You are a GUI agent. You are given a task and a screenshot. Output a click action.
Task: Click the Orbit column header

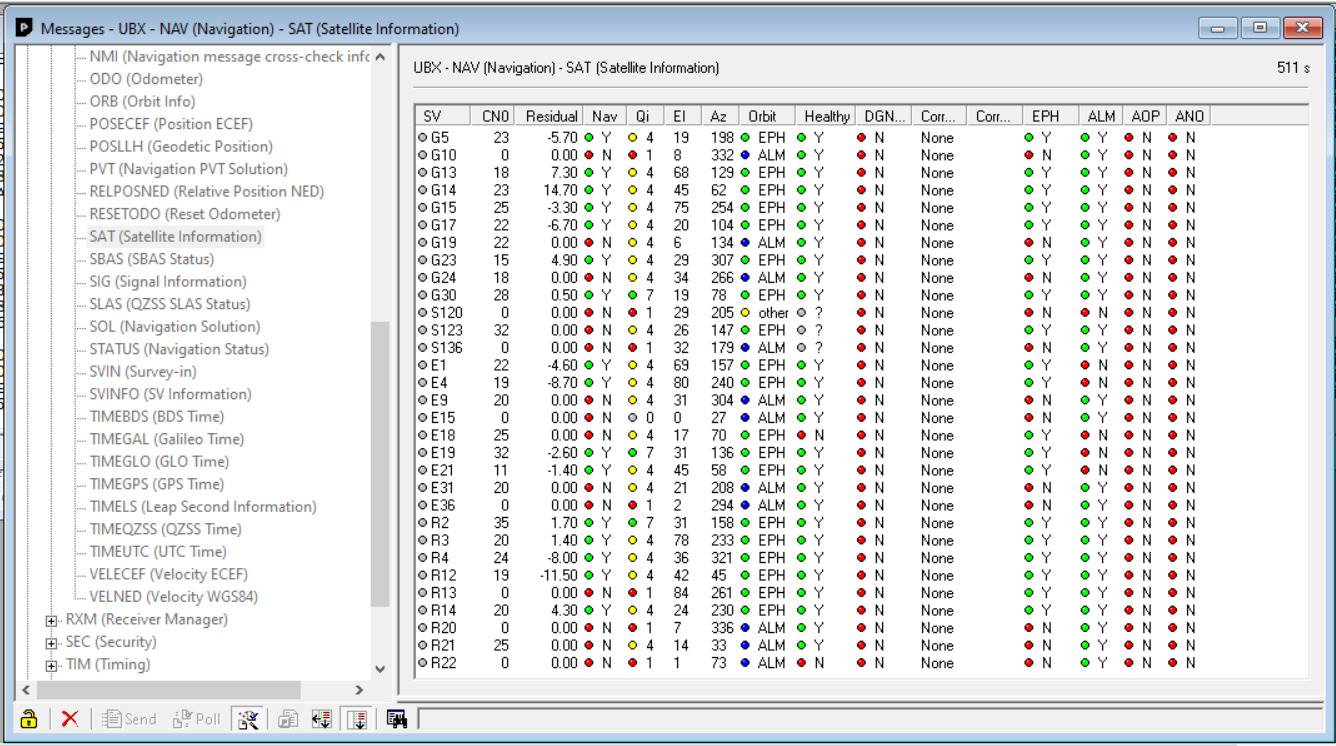pos(762,116)
